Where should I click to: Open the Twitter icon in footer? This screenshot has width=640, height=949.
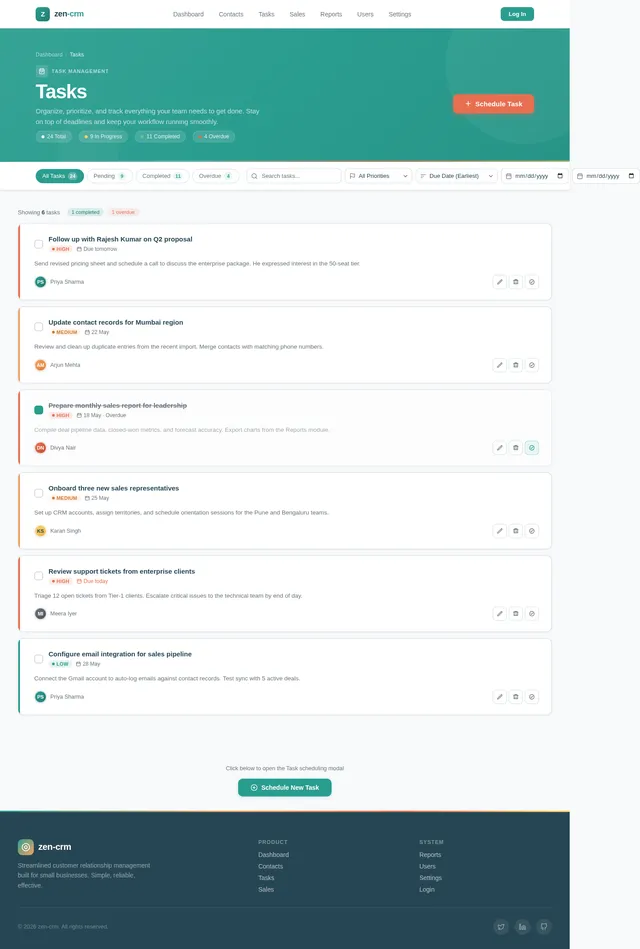pyautogui.click(x=501, y=927)
